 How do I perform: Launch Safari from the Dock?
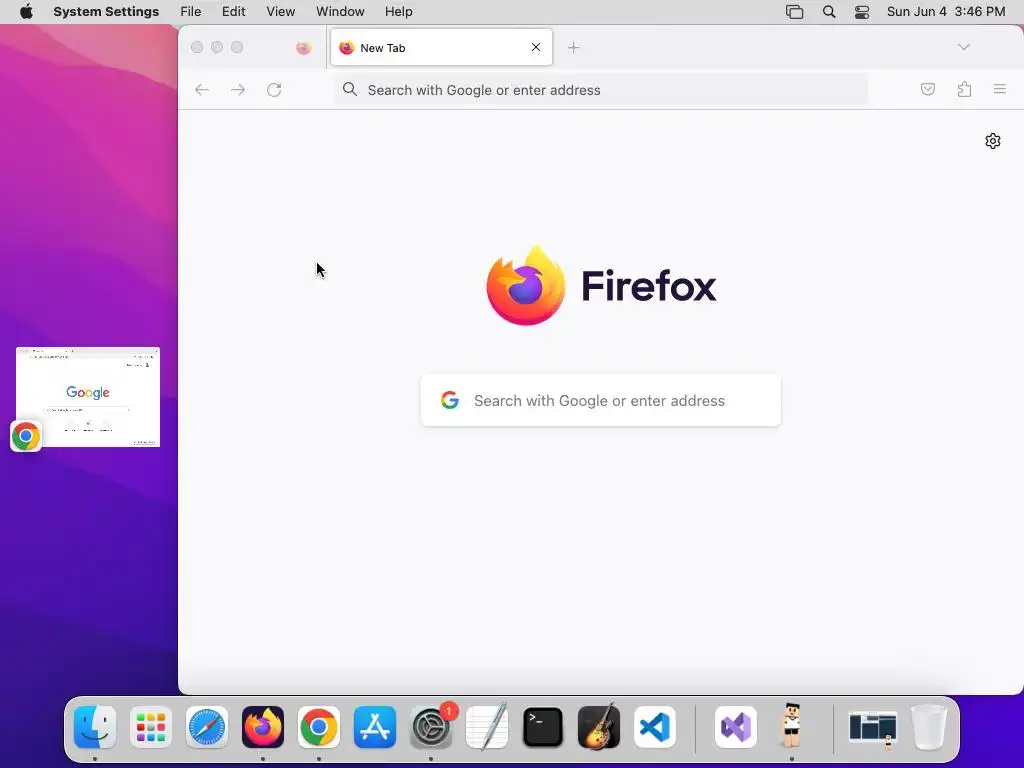[x=207, y=727]
